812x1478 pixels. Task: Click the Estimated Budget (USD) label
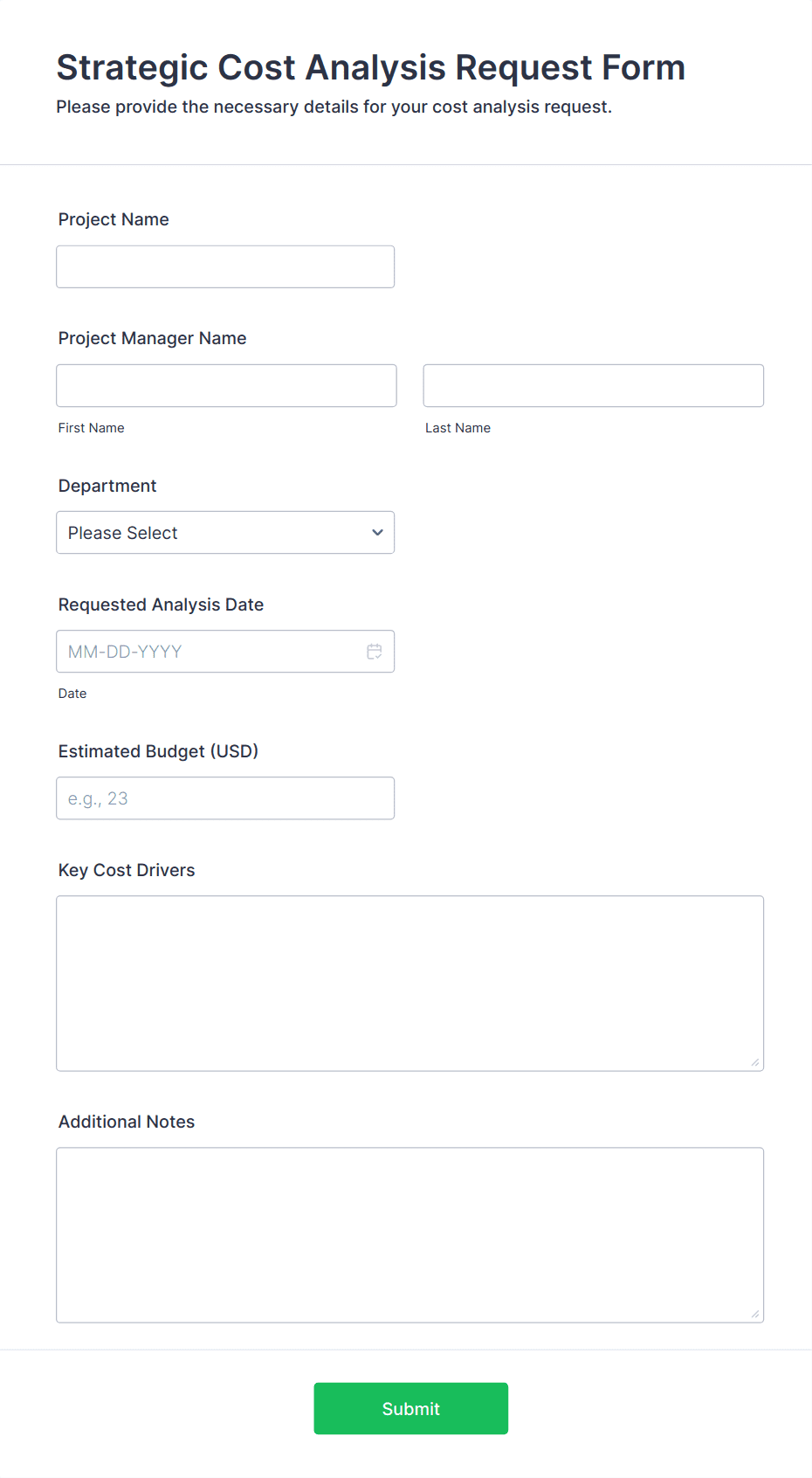point(158,752)
